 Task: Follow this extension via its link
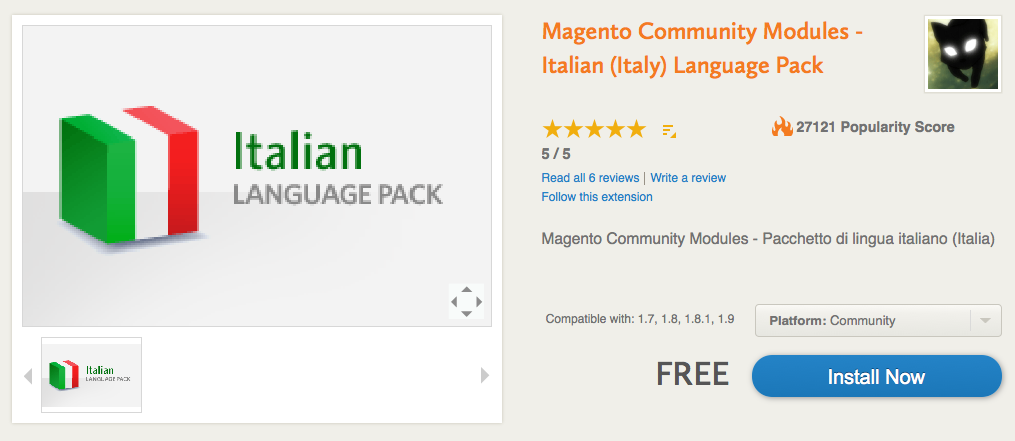(x=597, y=197)
